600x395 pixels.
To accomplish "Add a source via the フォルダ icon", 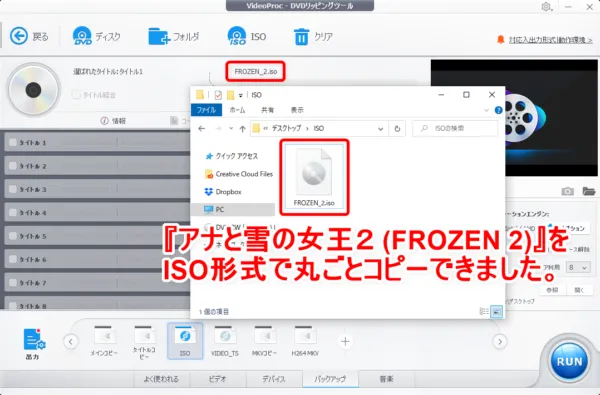I will pos(159,36).
